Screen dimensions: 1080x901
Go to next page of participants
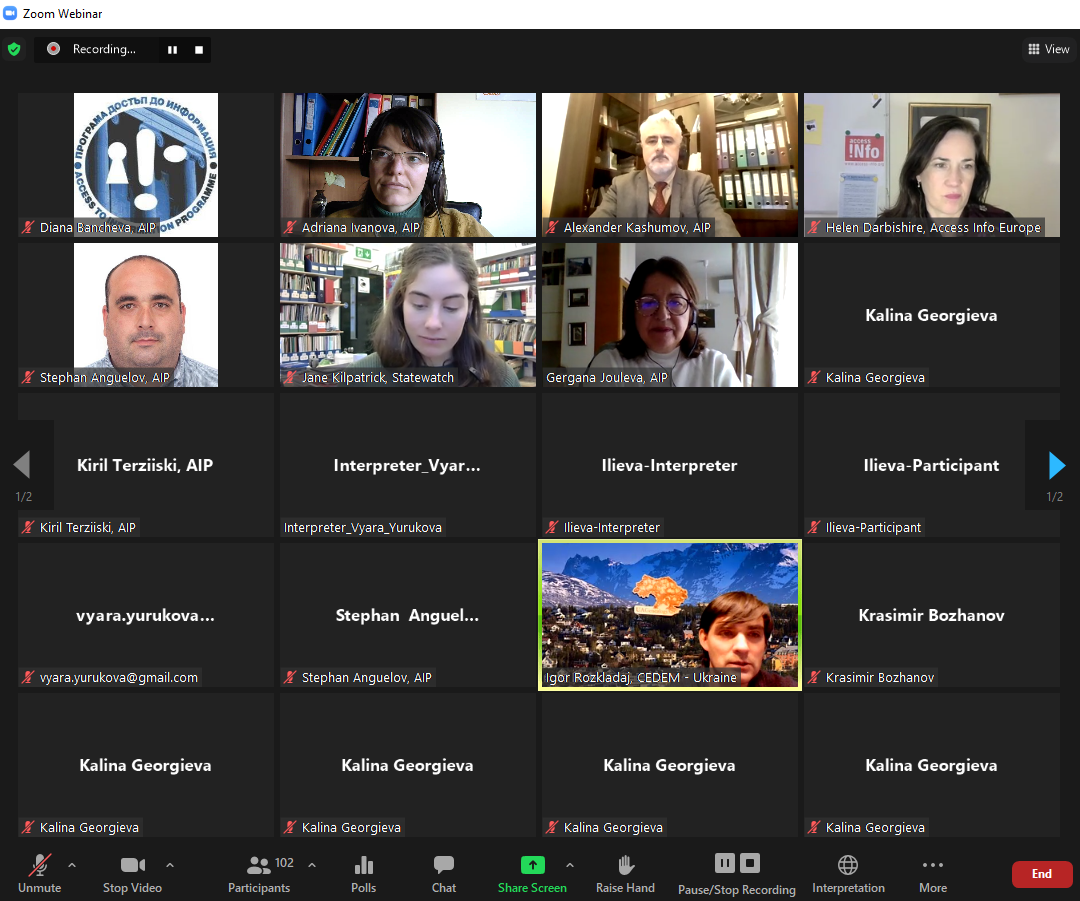point(1056,466)
